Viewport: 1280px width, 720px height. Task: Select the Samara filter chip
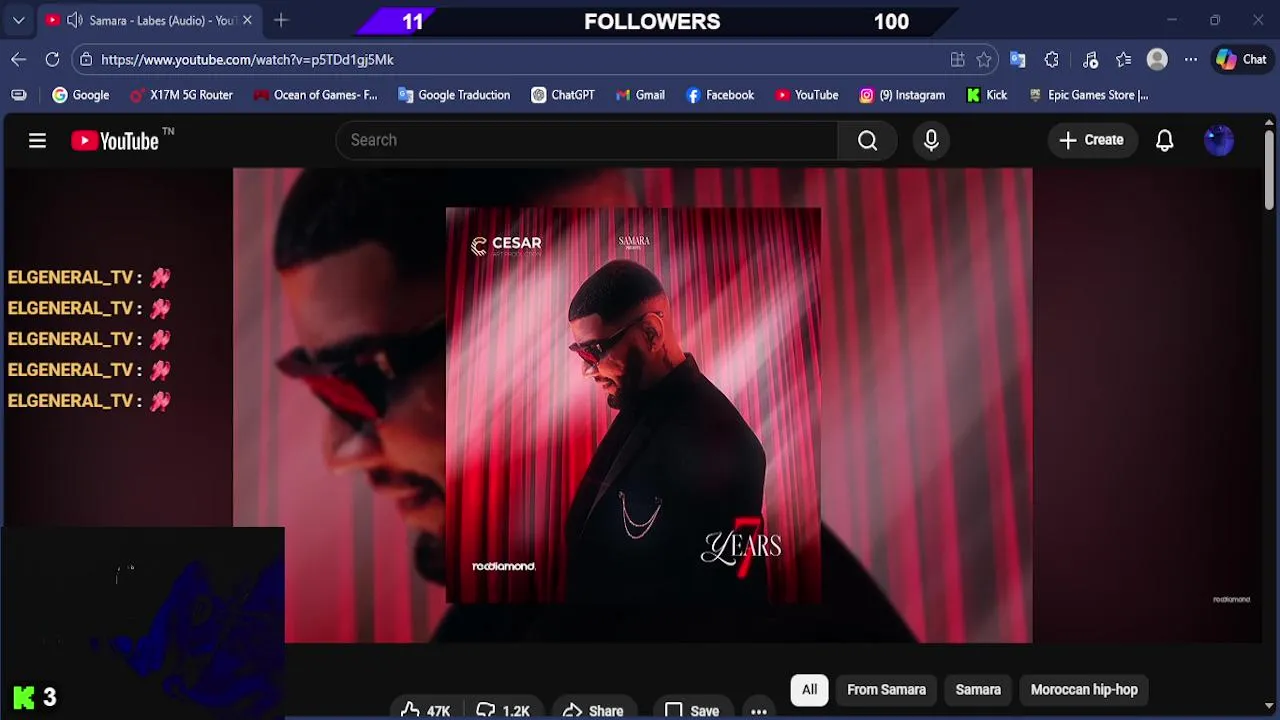tap(978, 690)
